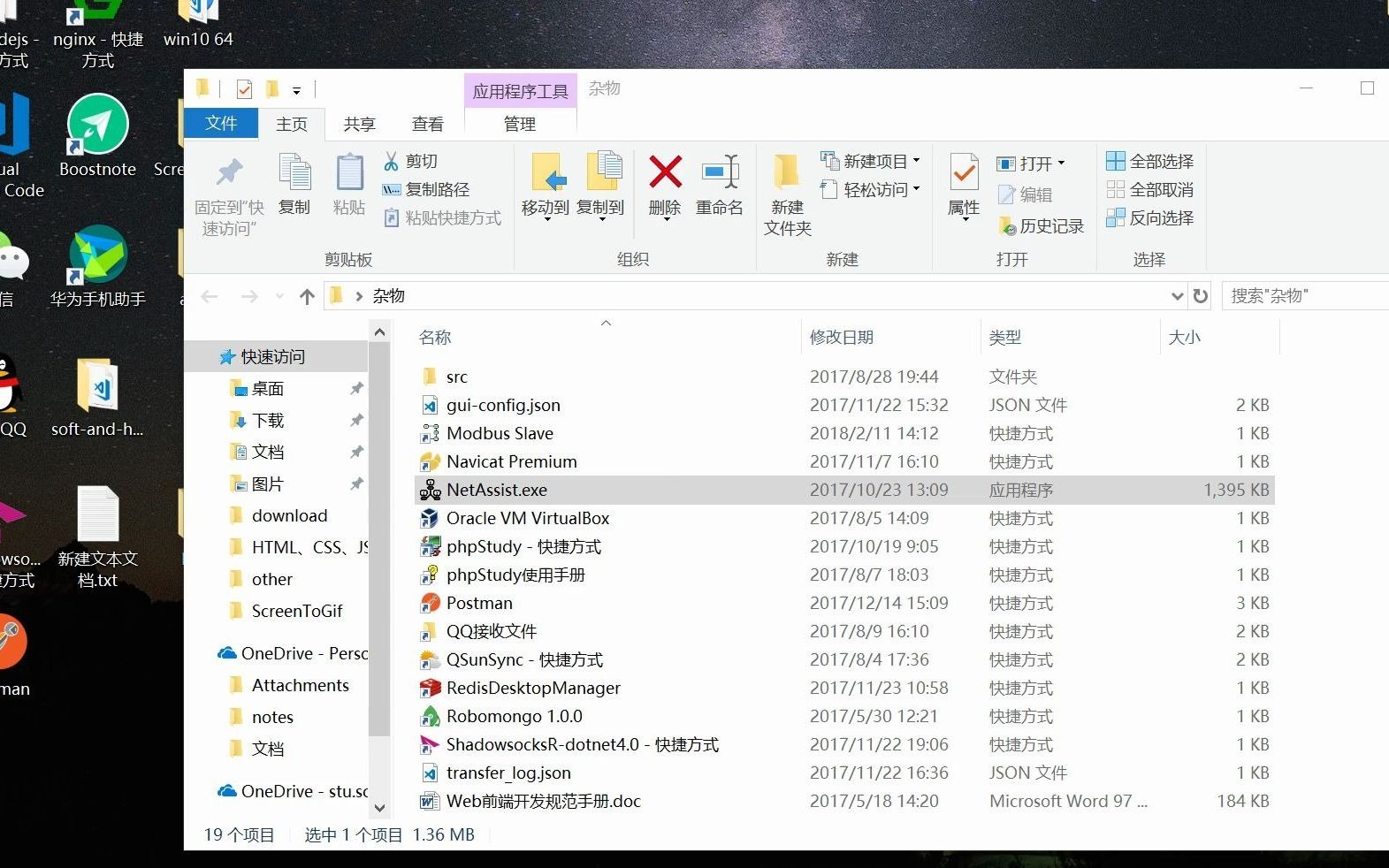Click the Refresh button beside address bar
The height and width of the screenshot is (868, 1389).
coord(1200,296)
